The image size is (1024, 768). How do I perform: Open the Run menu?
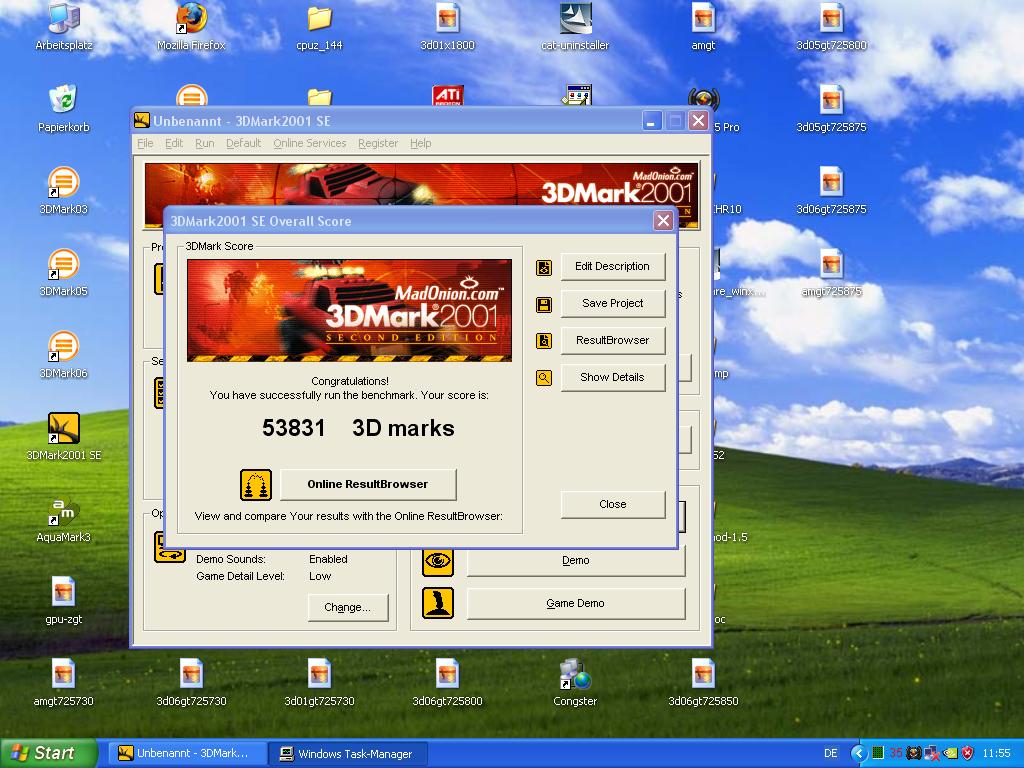pyautogui.click(x=204, y=143)
